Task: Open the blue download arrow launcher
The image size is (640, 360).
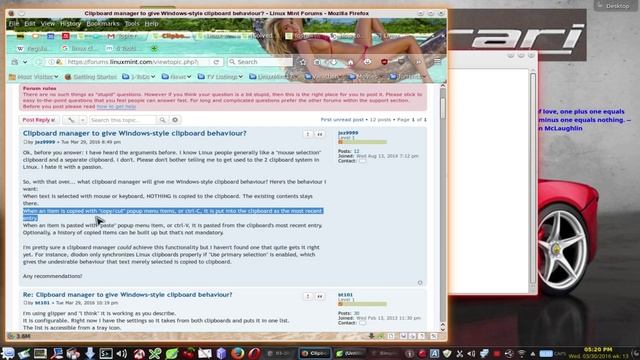Action: tap(89, 353)
